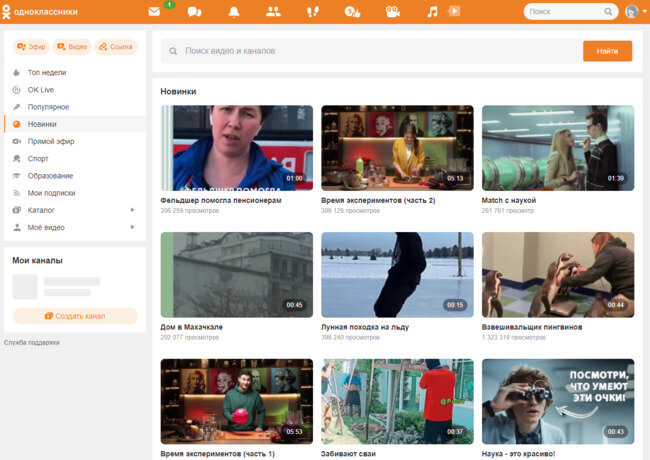The width and height of the screenshot is (650, 460).
Task: Open the Фельдшер помогла пенсионерам video thumbnail
Action: point(237,148)
